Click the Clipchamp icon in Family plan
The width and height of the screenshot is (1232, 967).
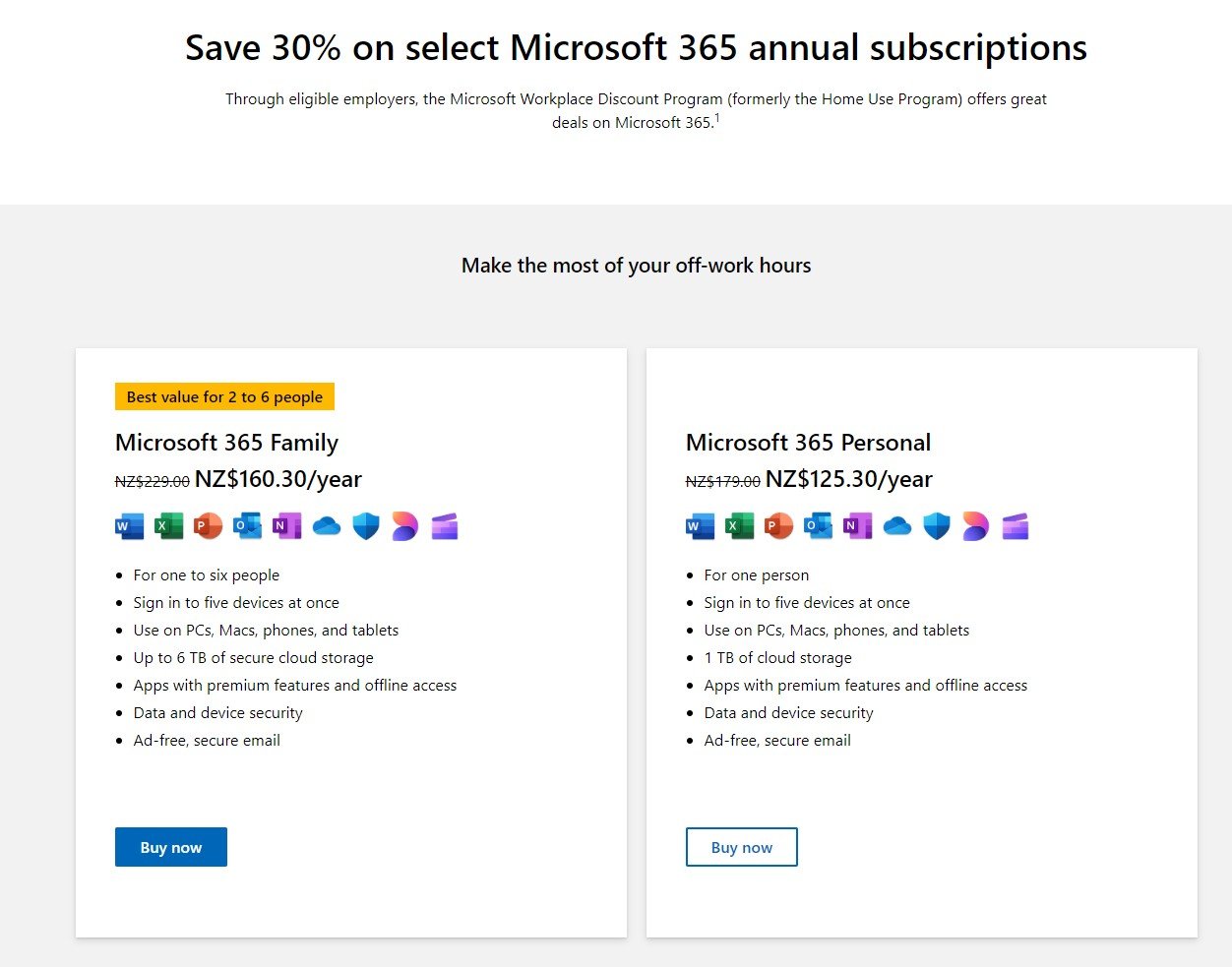coord(445,526)
